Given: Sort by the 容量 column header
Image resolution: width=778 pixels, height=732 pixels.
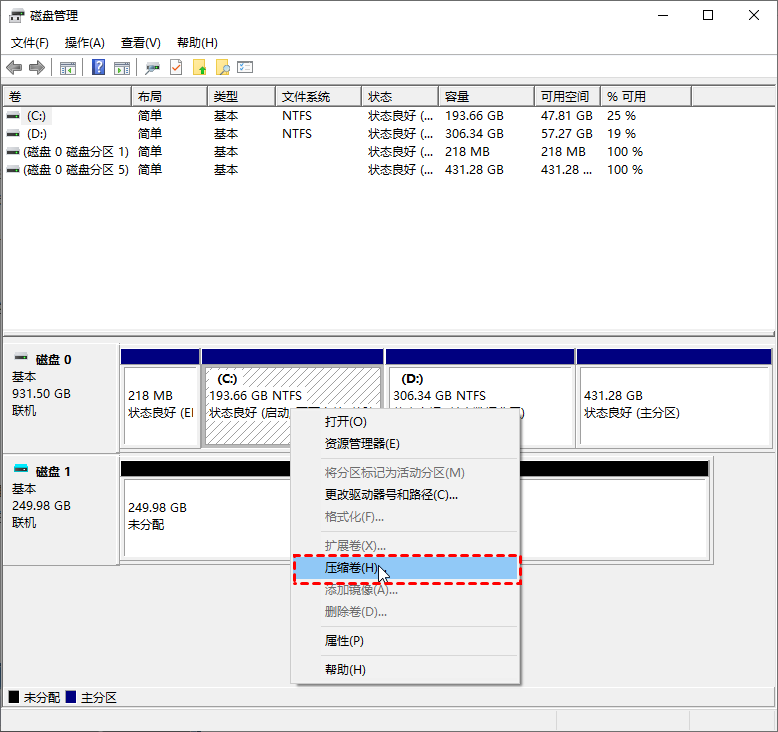Looking at the screenshot, I should point(486,96).
